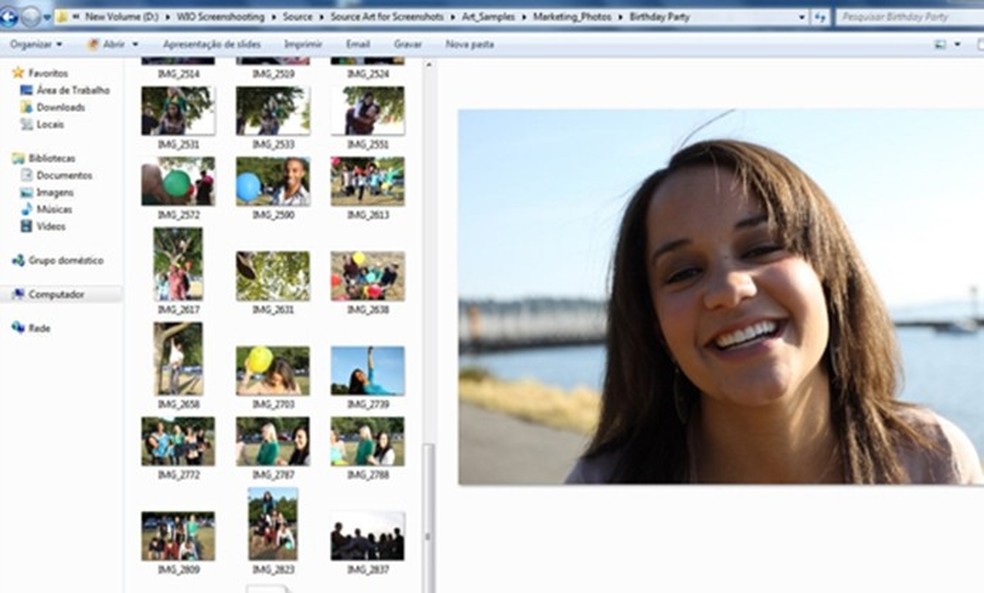Screen dimensions: 984x593
Task: Select thumbnail IMG_2531
Action: coord(178,111)
